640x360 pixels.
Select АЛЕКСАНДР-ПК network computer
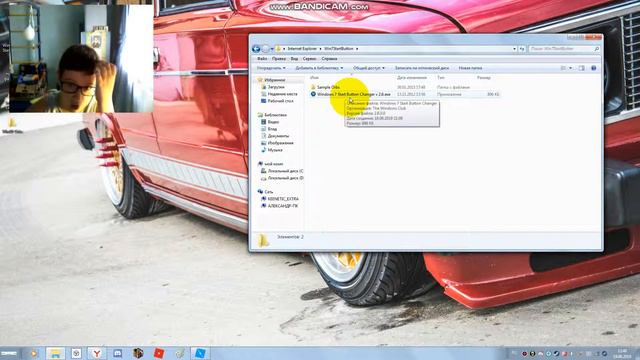[280, 206]
